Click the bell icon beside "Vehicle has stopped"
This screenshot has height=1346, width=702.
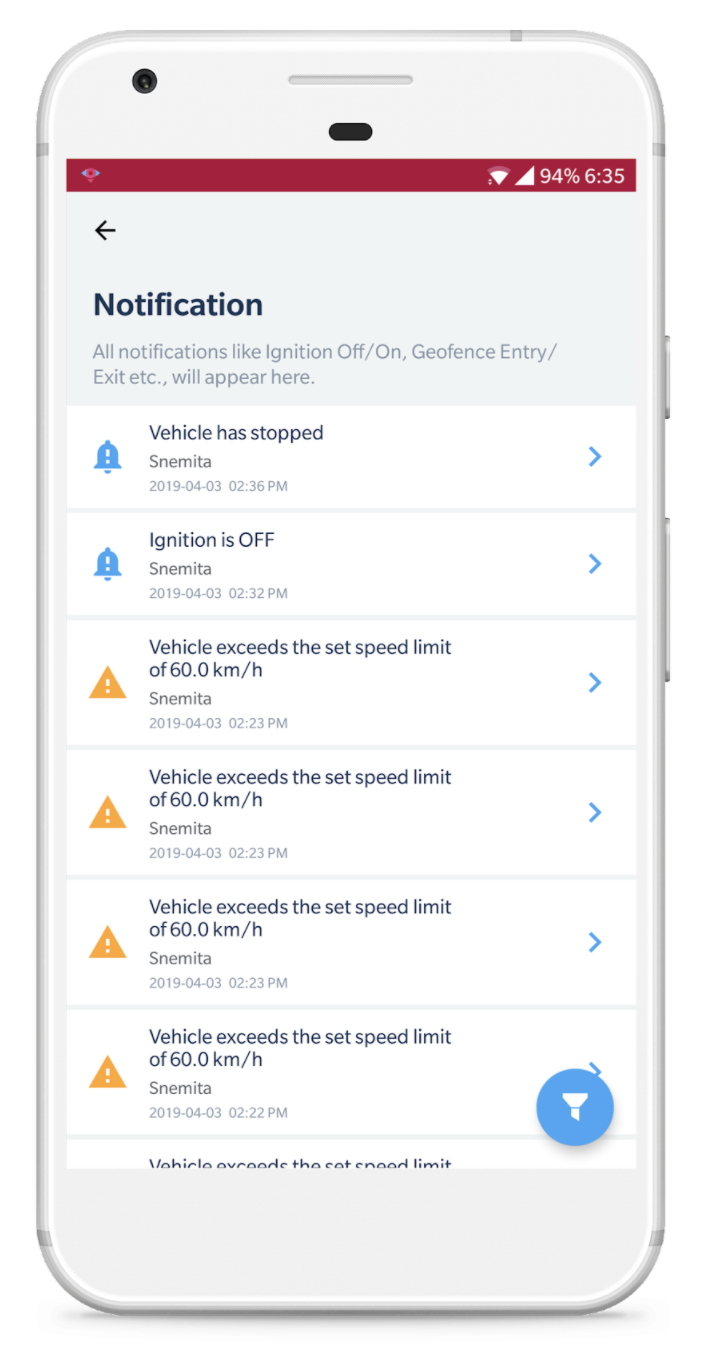point(108,457)
